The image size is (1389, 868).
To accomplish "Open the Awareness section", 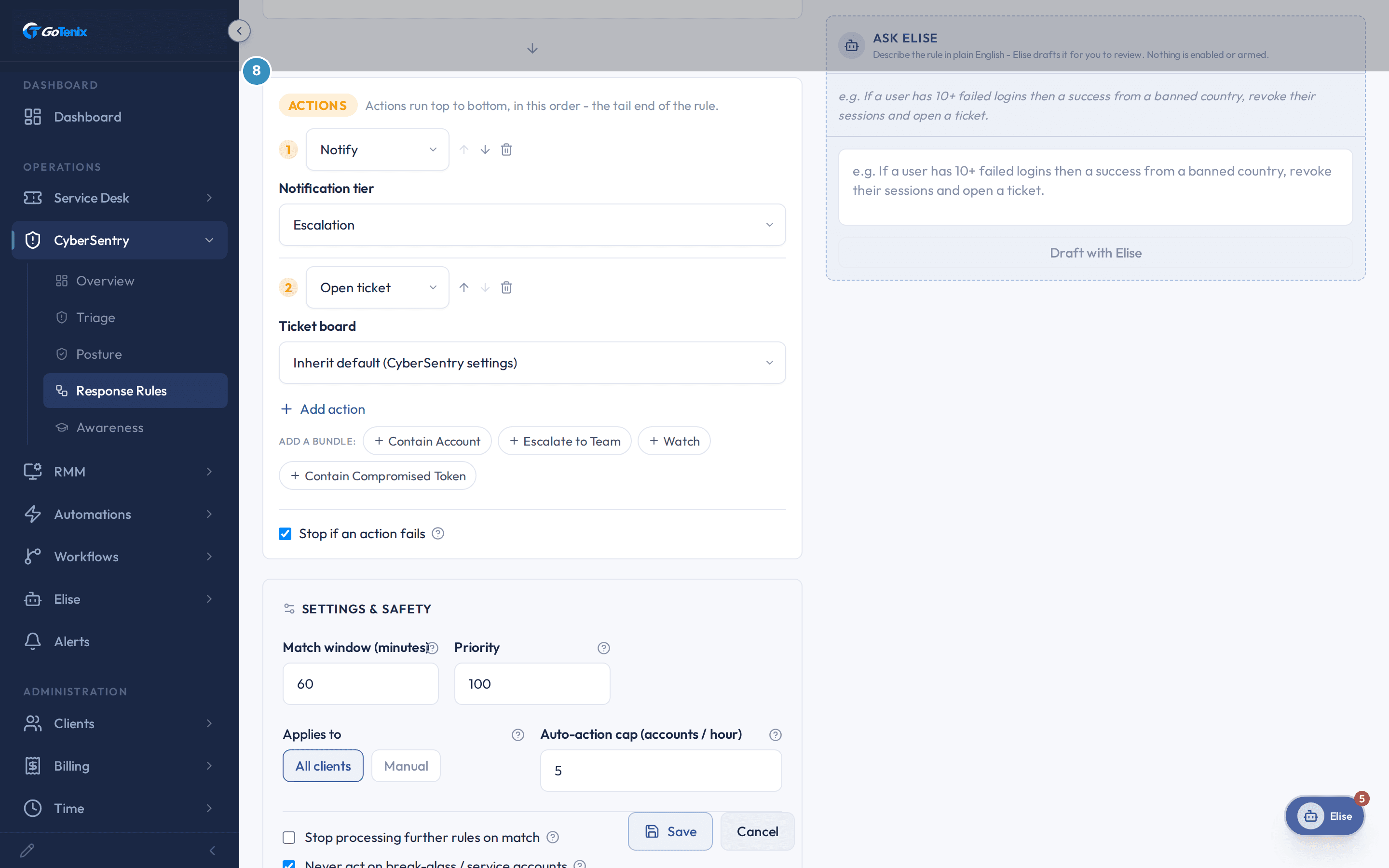I will click(x=136, y=428).
